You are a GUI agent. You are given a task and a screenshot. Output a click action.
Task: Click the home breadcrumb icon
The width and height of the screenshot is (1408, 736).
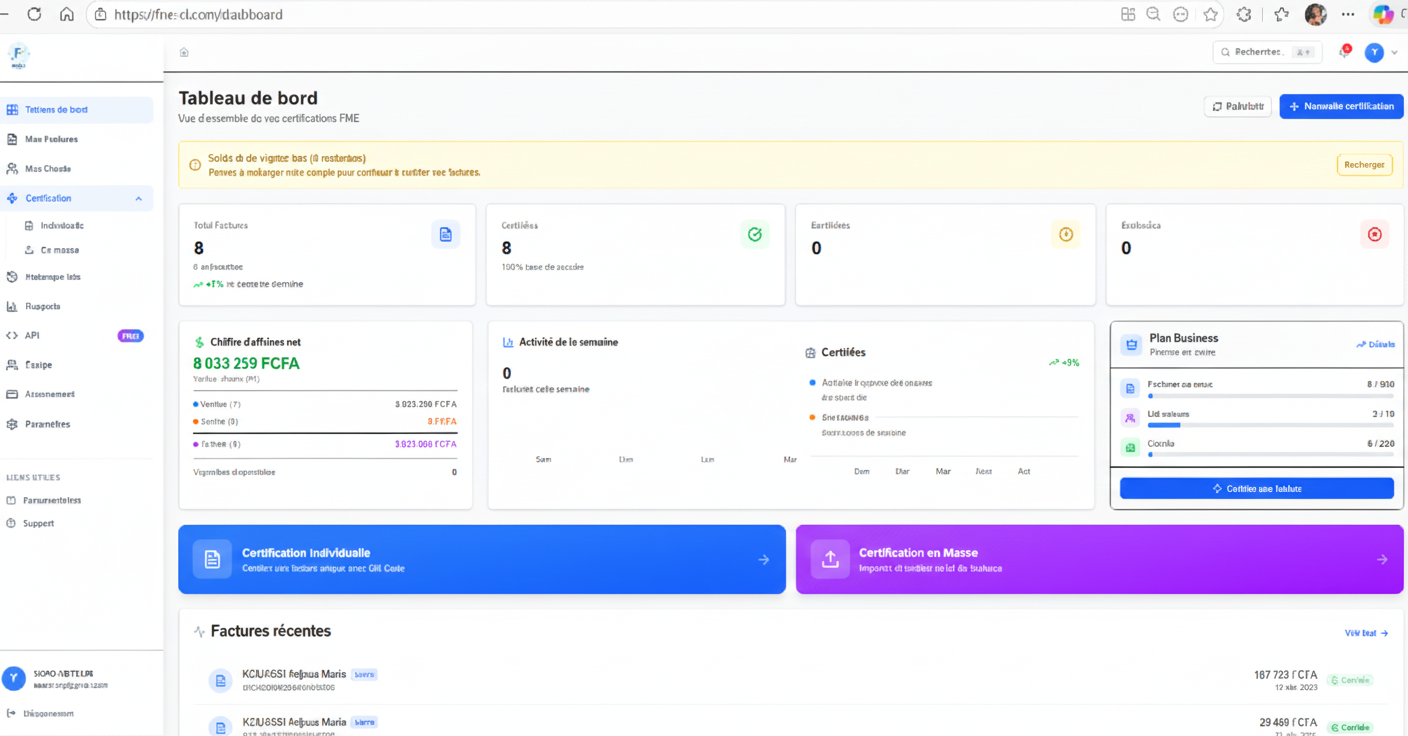(184, 52)
